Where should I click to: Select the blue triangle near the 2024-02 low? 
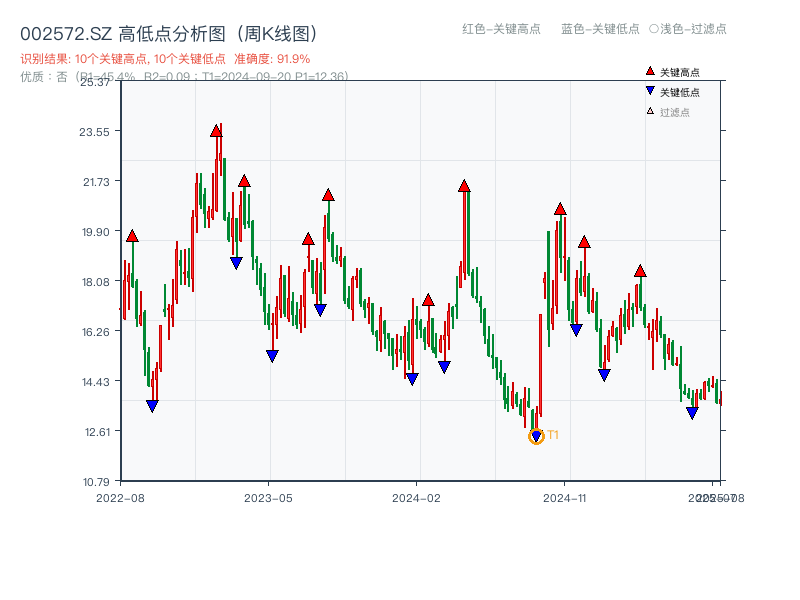click(x=413, y=378)
